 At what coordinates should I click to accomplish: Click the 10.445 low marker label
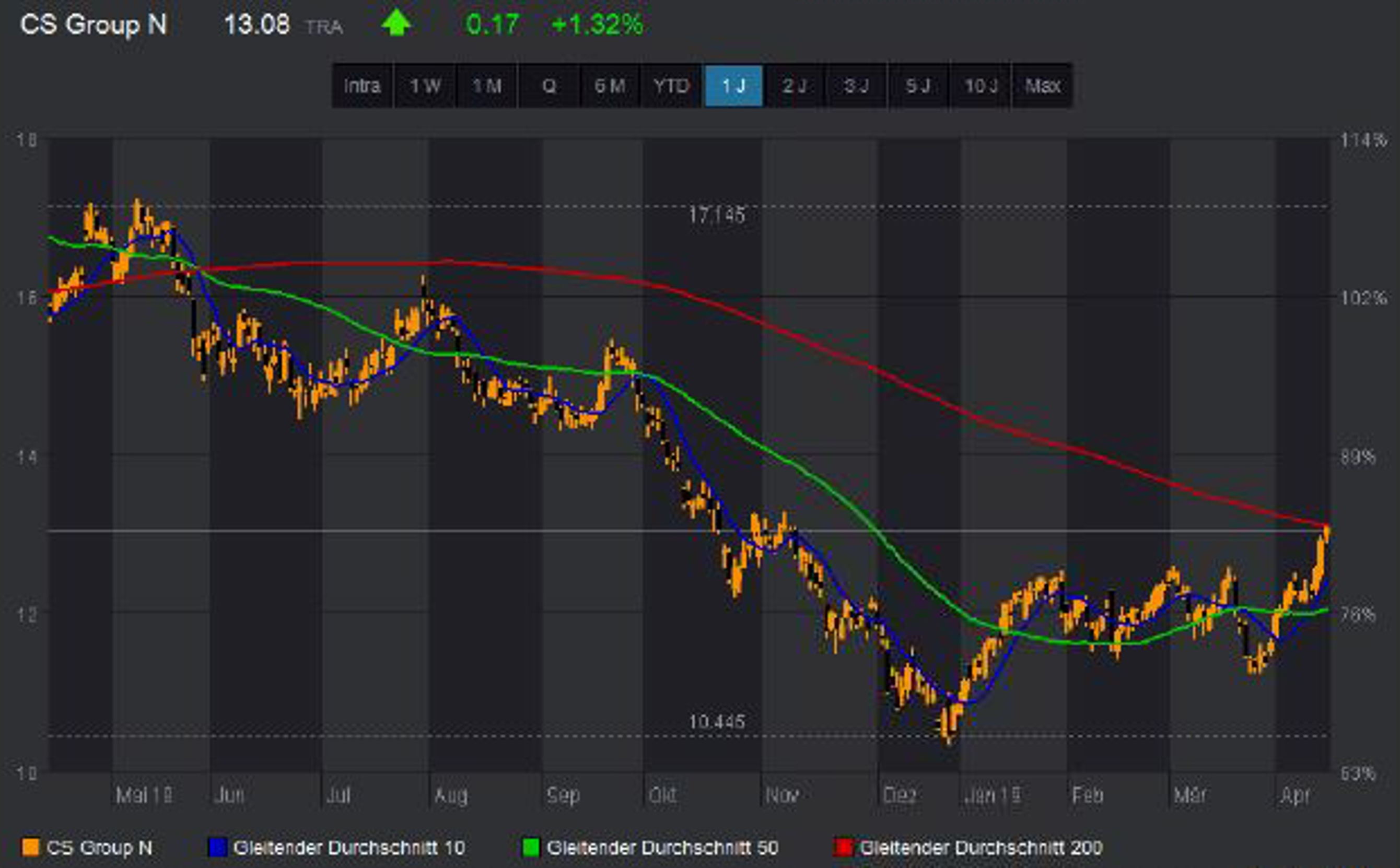coord(716,722)
